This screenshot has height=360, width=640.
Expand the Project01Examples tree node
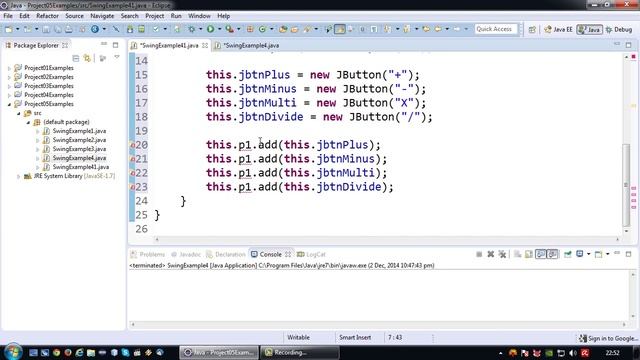coord(9,68)
